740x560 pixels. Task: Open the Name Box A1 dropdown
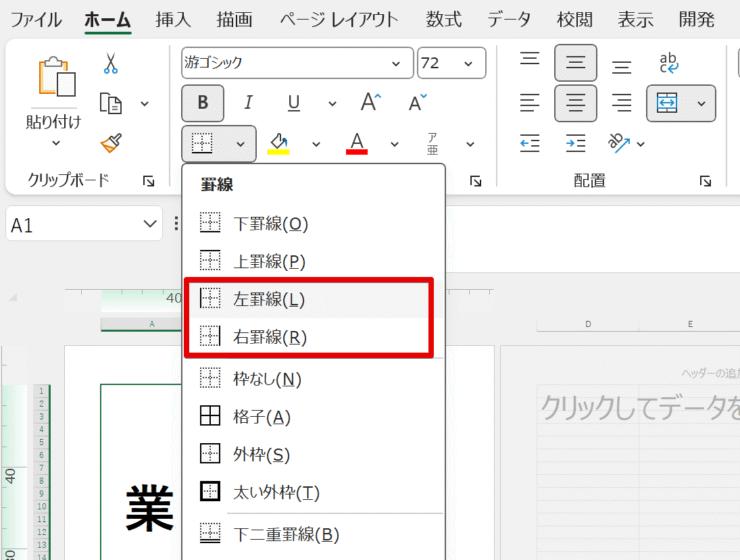tap(150, 224)
